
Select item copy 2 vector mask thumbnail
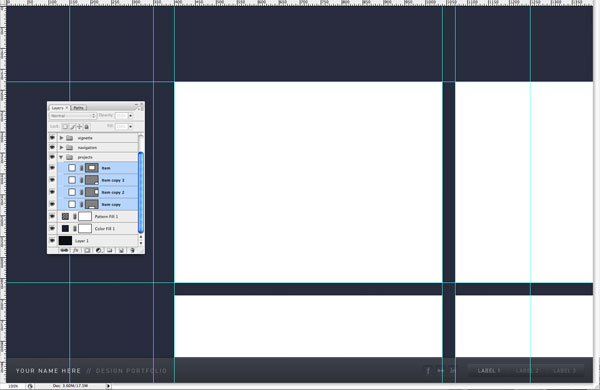(92, 192)
